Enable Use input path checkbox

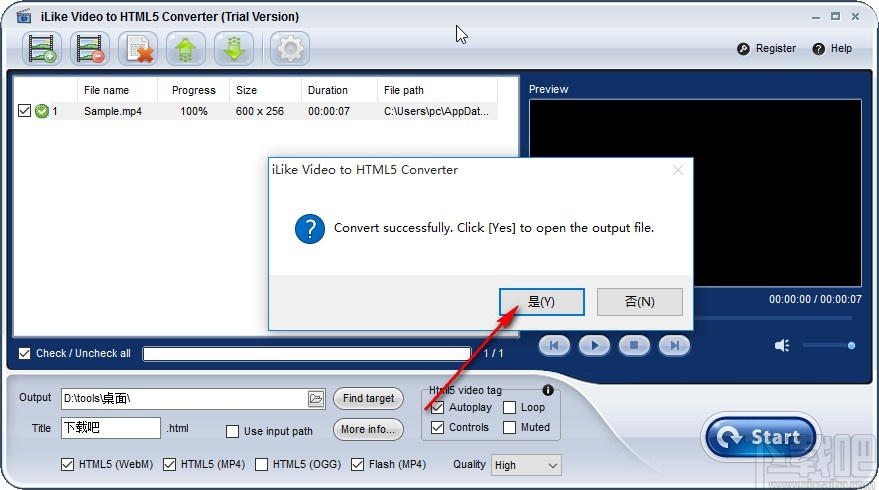pyautogui.click(x=232, y=431)
